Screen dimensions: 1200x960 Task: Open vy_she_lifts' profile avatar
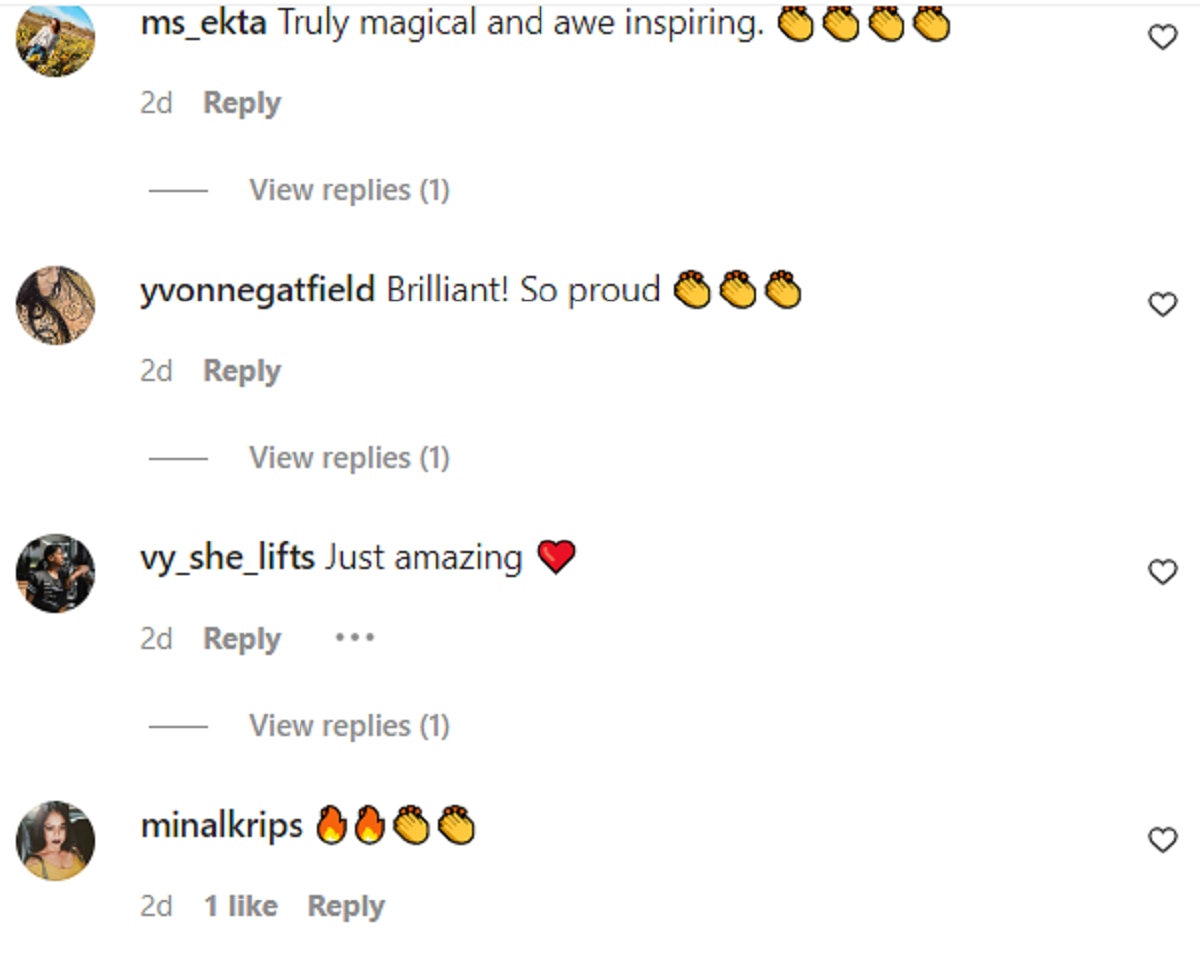click(x=56, y=573)
